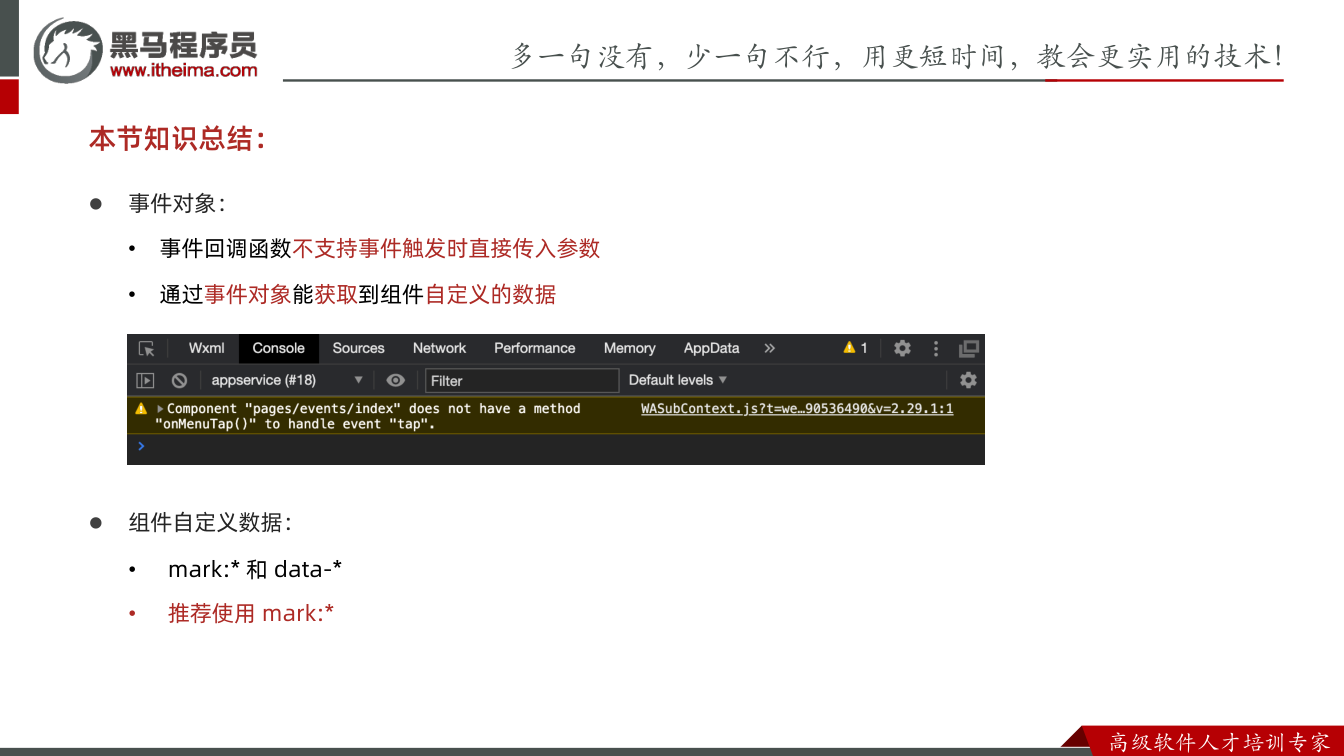Image resolution: width=1344 pixels, height=756 pixels.
Task: Clear the console with the ban icon
Action: point(179,380)
